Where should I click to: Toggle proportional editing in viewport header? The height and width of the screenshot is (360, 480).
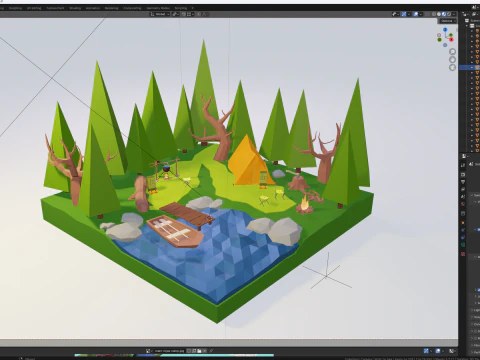click(x=199, y=14)
